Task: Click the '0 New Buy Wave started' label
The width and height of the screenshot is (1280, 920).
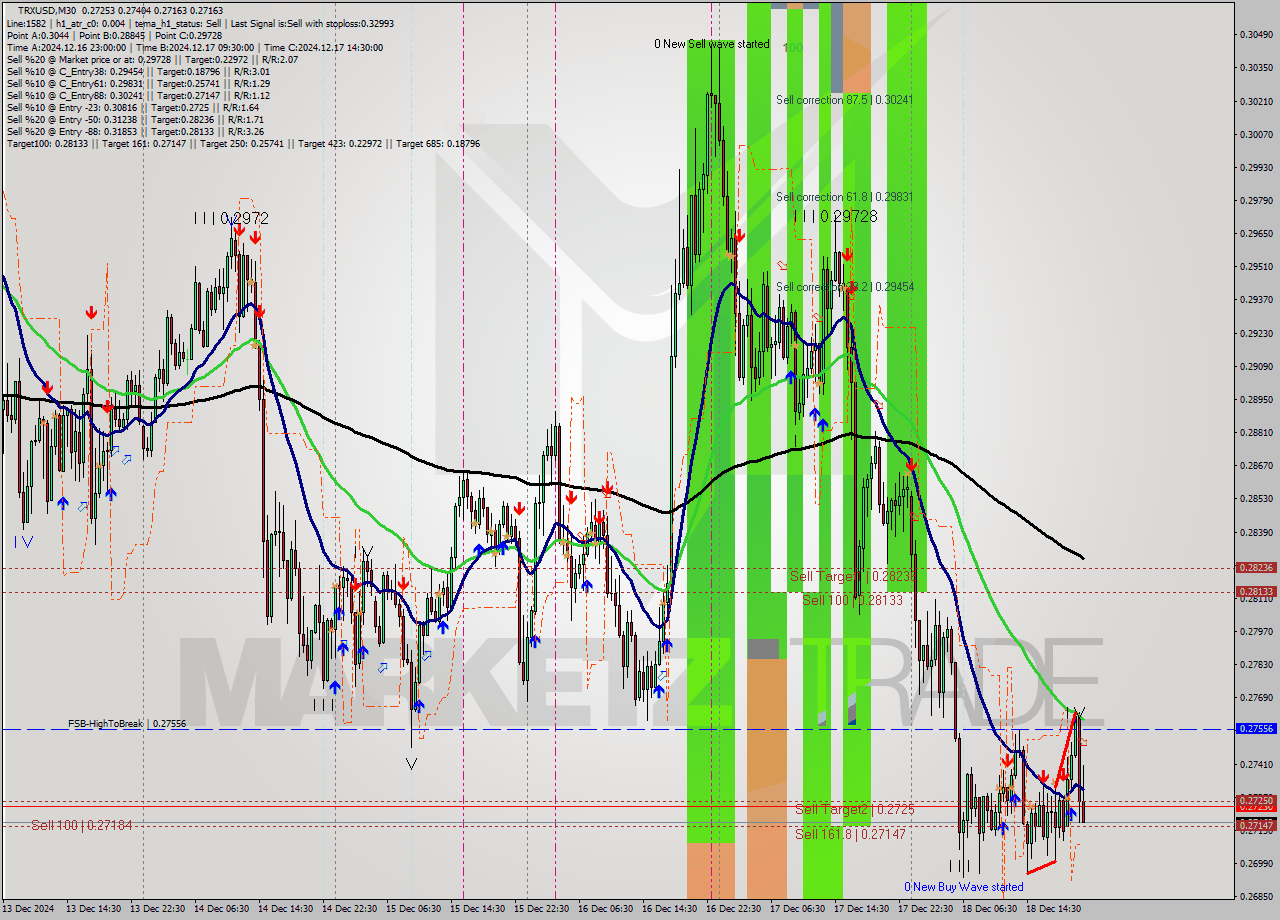Action: 963,887
